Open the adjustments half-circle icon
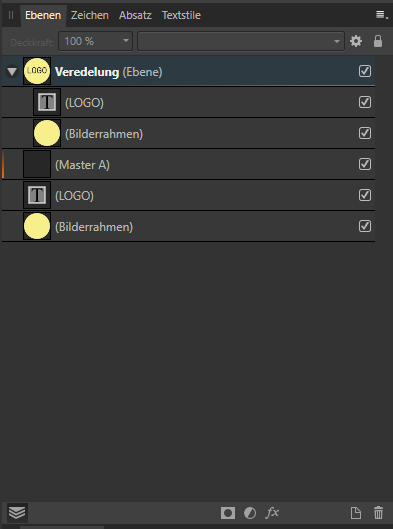Screen dimensions: 393x529 (250, 513)
